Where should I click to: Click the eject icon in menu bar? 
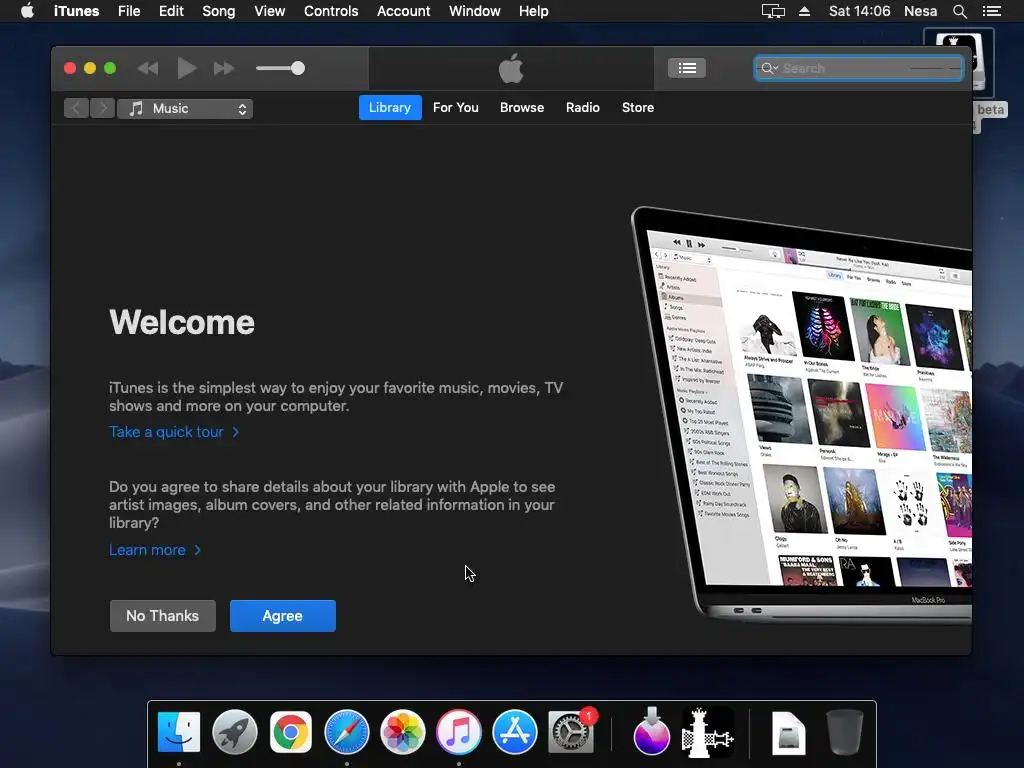(x=805, y=11)
